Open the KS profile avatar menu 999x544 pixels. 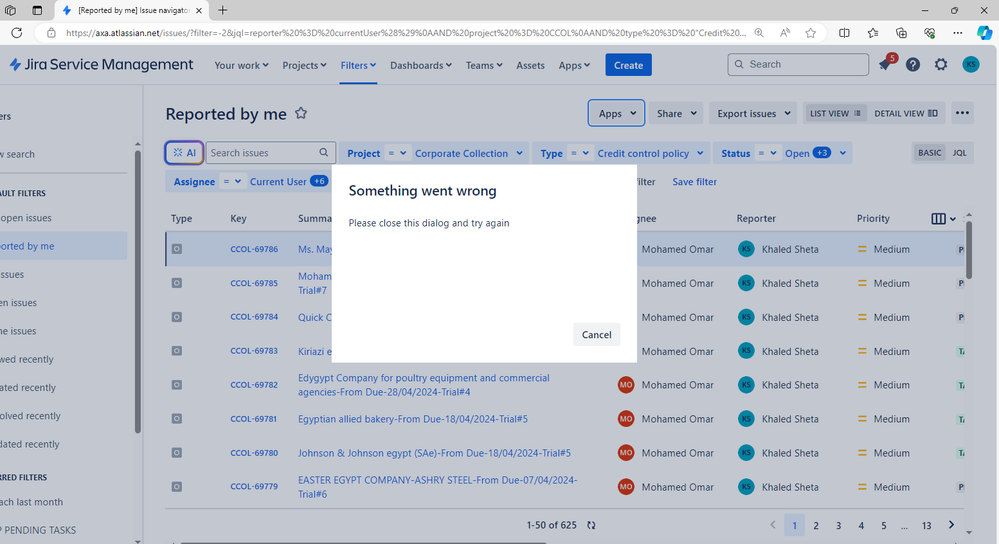[x=970, y=64]
